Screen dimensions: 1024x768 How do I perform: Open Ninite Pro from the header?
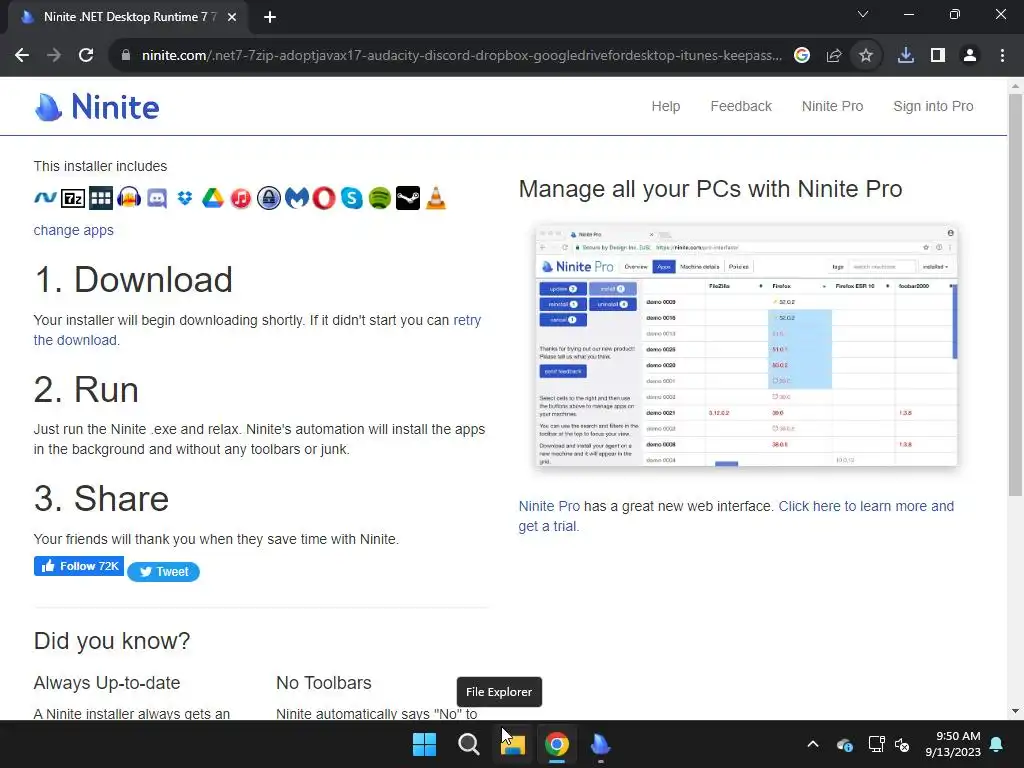point(832,106)
